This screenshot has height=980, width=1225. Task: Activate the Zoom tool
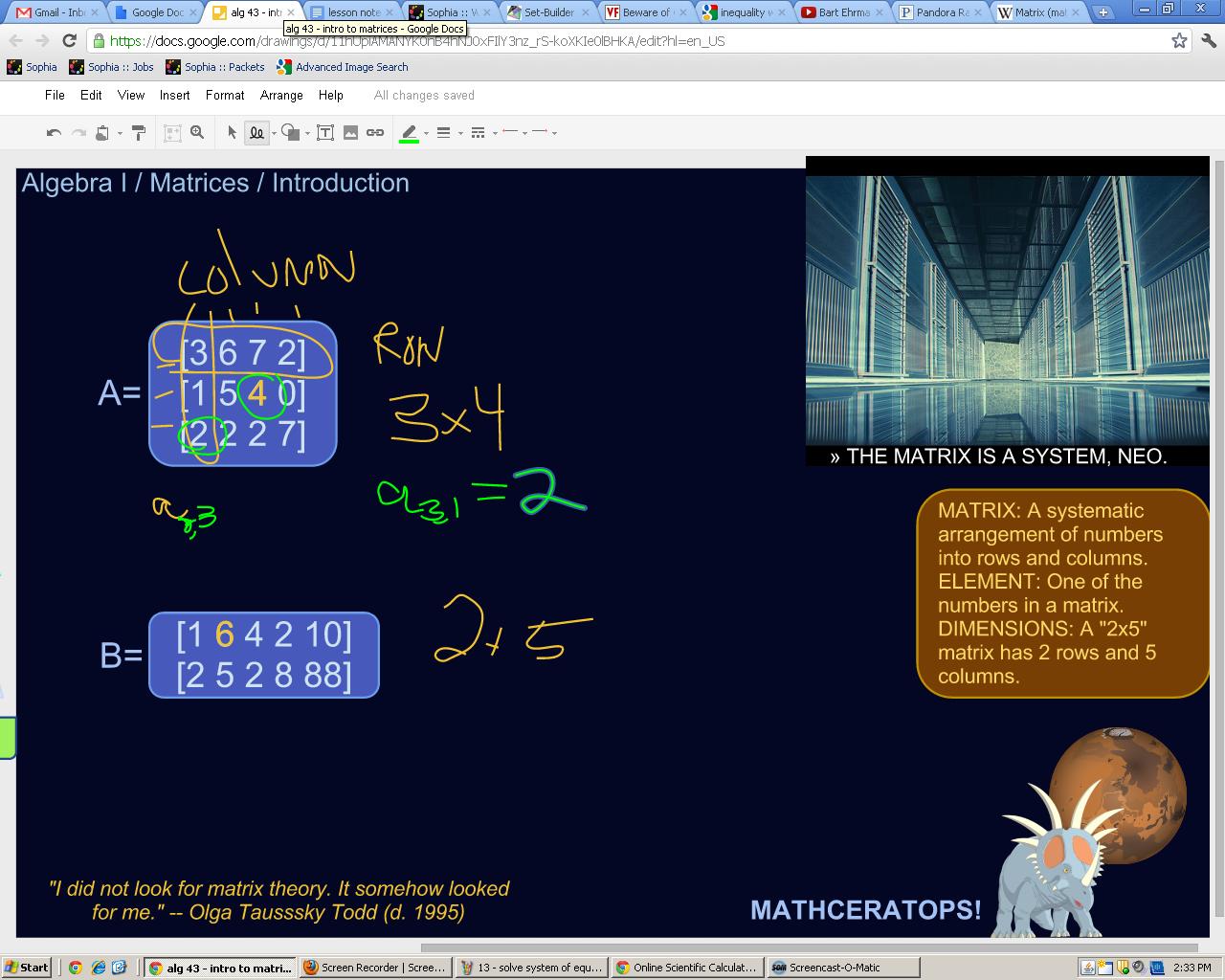pos(196,132)
